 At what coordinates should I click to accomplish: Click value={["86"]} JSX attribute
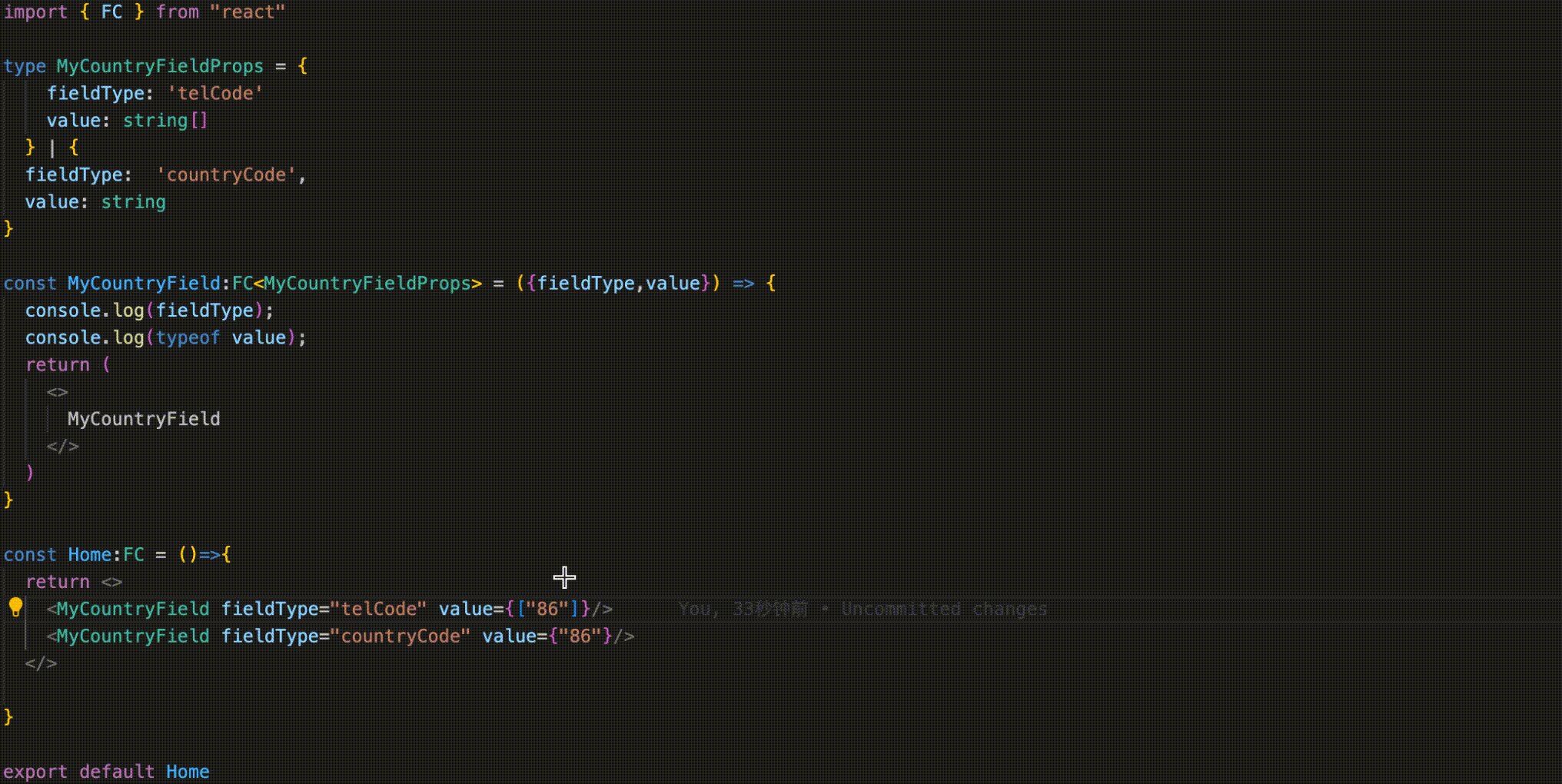pos(514,609)
